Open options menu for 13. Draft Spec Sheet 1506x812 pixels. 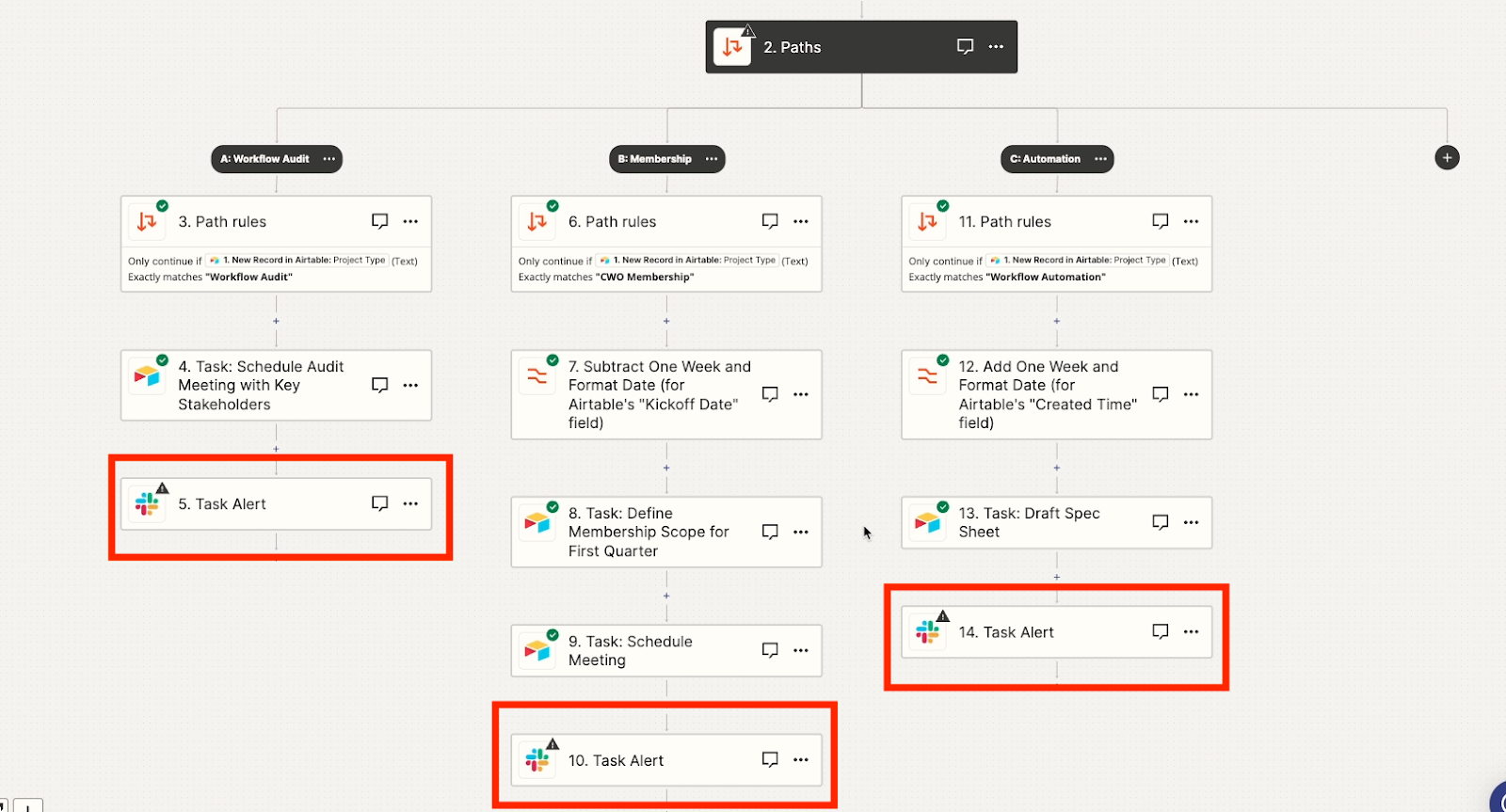[1191, 522]
